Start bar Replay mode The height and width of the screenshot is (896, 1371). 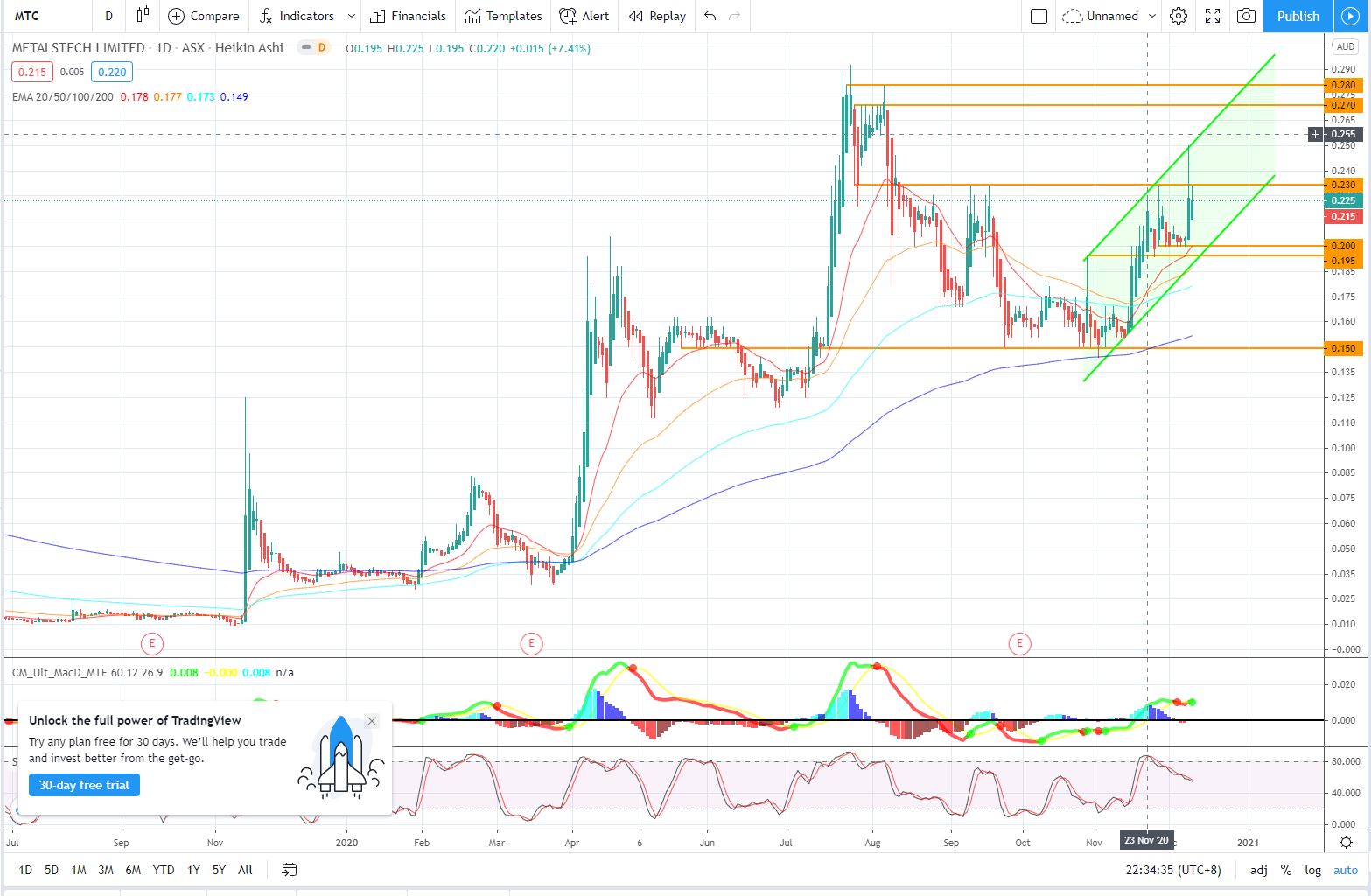[x=657, y=16]
